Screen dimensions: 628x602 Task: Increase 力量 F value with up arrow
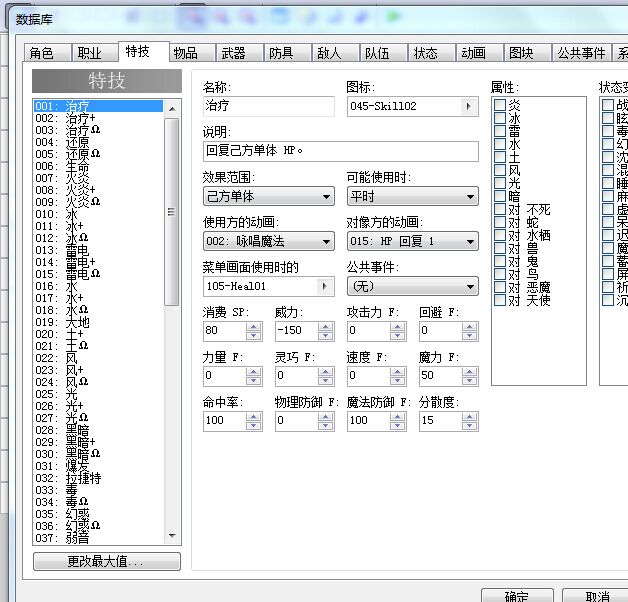pos(253,372)
